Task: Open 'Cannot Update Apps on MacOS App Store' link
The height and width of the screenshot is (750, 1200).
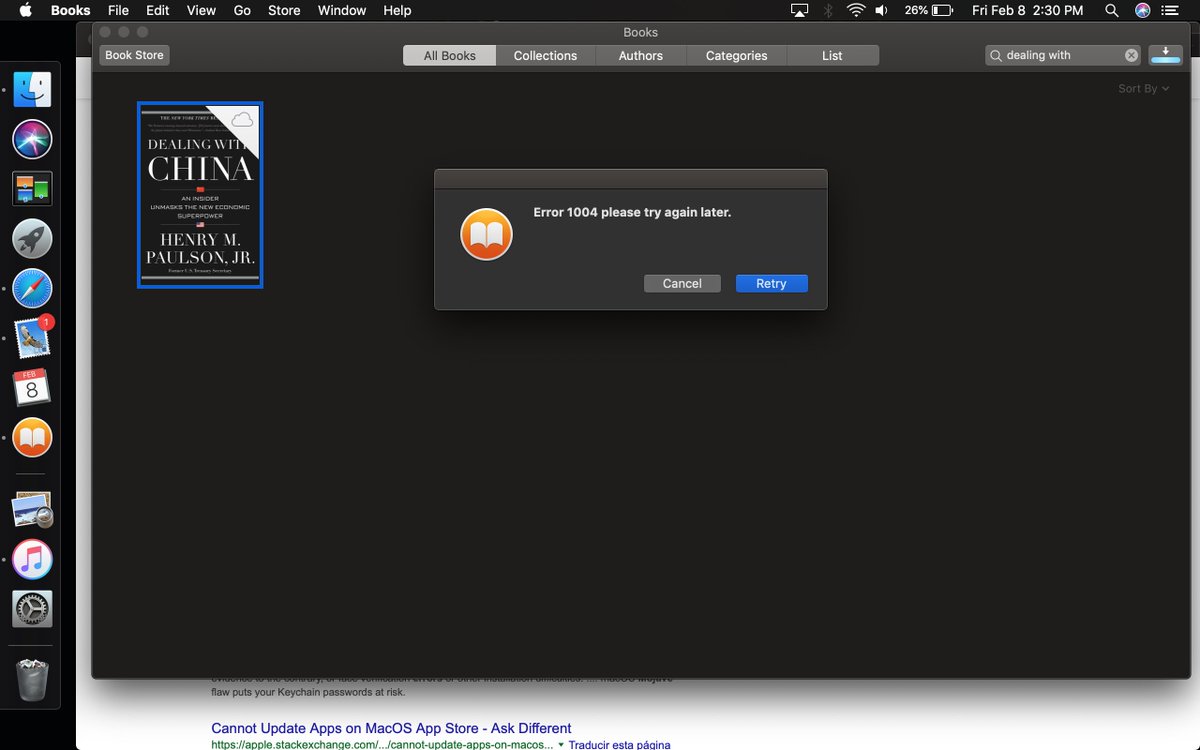Action: 391,728
